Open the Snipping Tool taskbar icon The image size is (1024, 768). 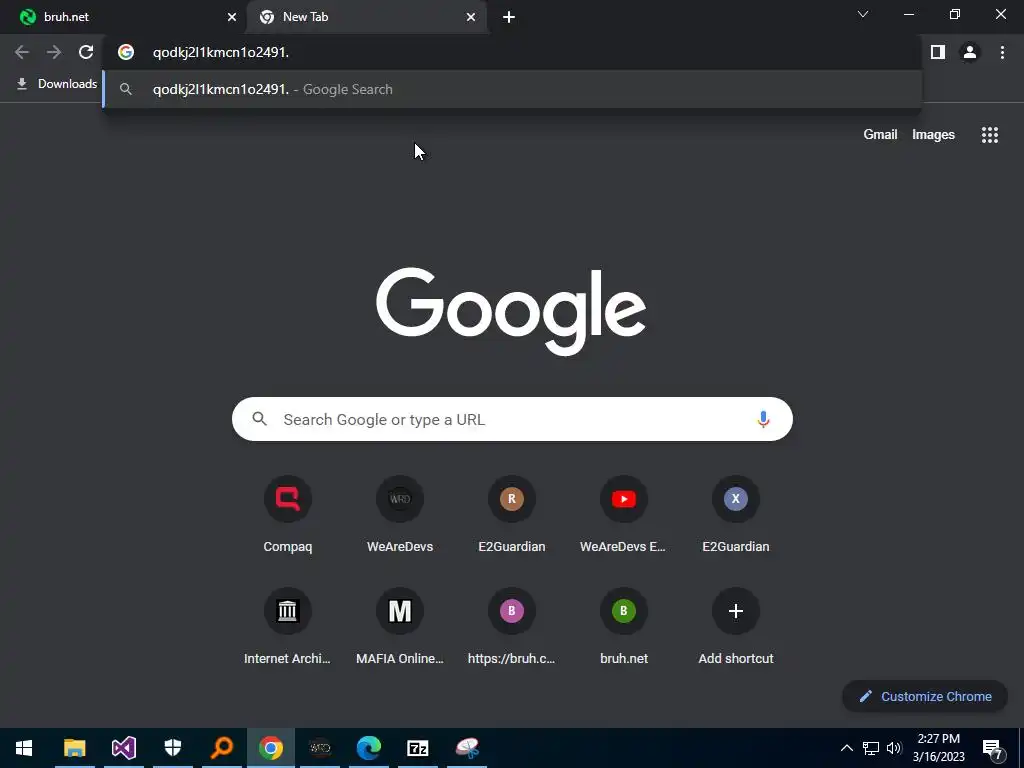click(467, 748)
